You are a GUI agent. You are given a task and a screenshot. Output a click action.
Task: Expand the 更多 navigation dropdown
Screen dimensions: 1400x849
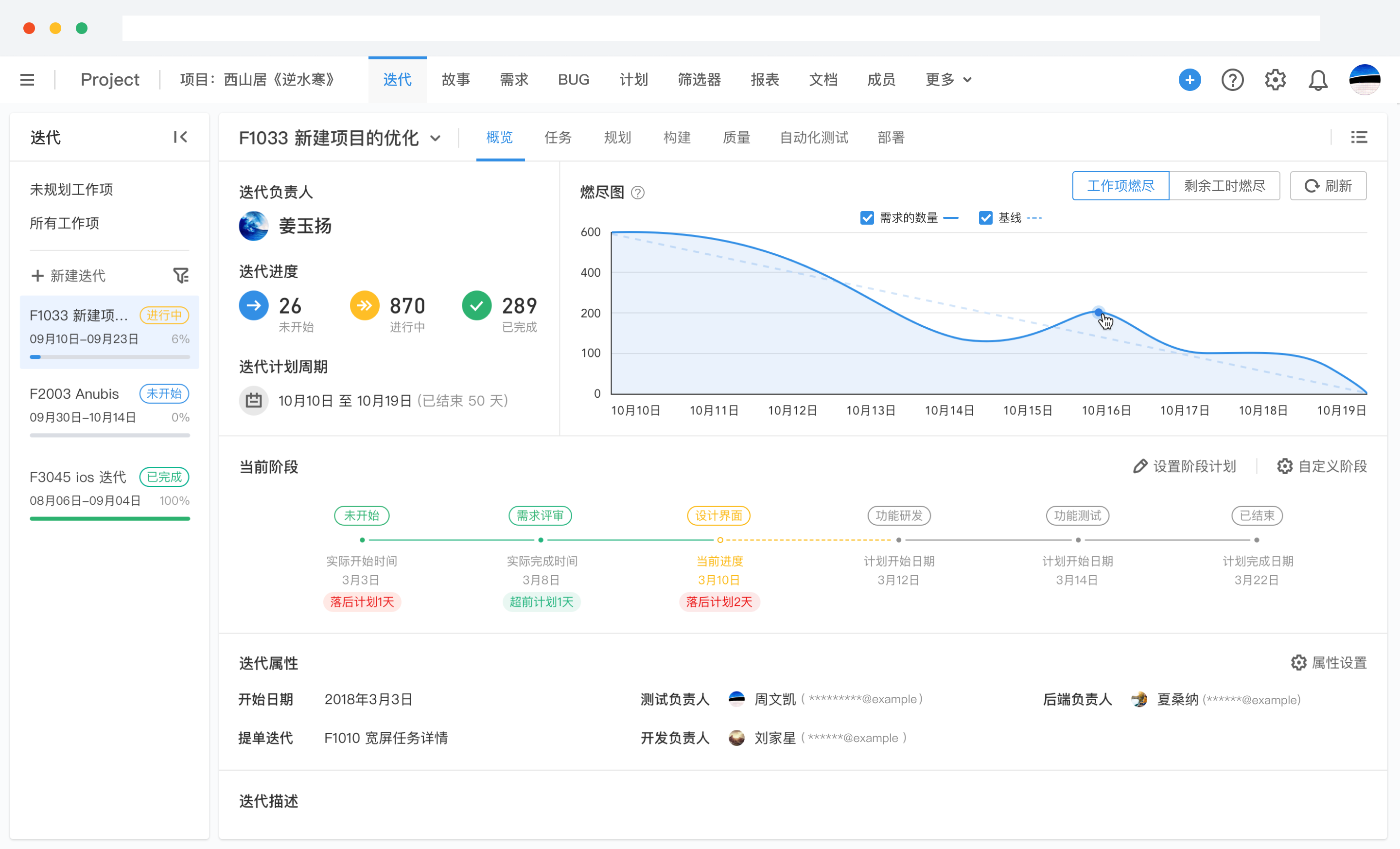point(946,80)
